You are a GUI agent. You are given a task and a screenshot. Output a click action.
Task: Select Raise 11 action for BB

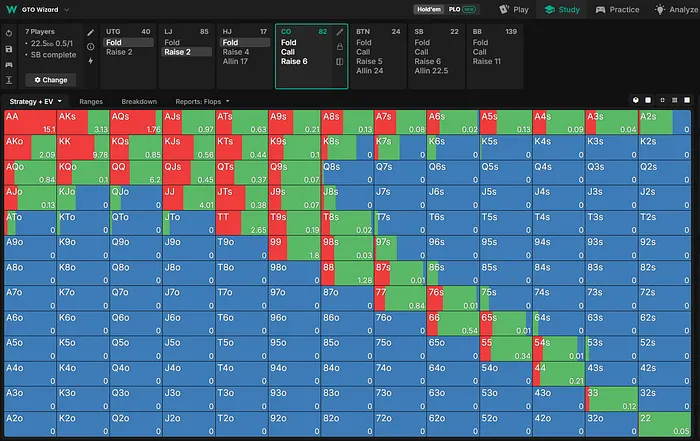pos(487,61)
